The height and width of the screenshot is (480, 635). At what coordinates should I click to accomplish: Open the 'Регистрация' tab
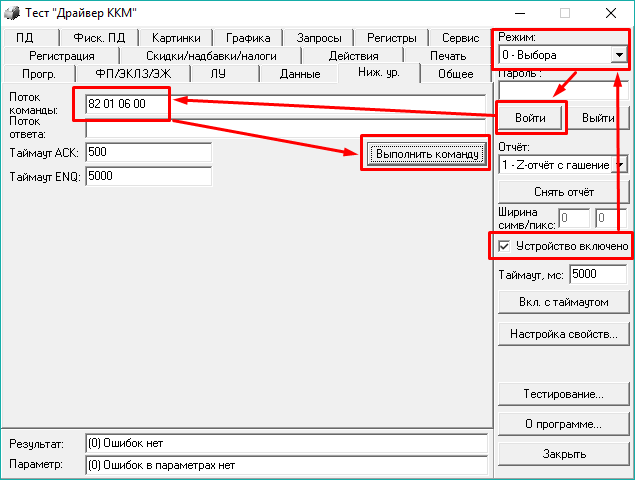click(61, 56)
